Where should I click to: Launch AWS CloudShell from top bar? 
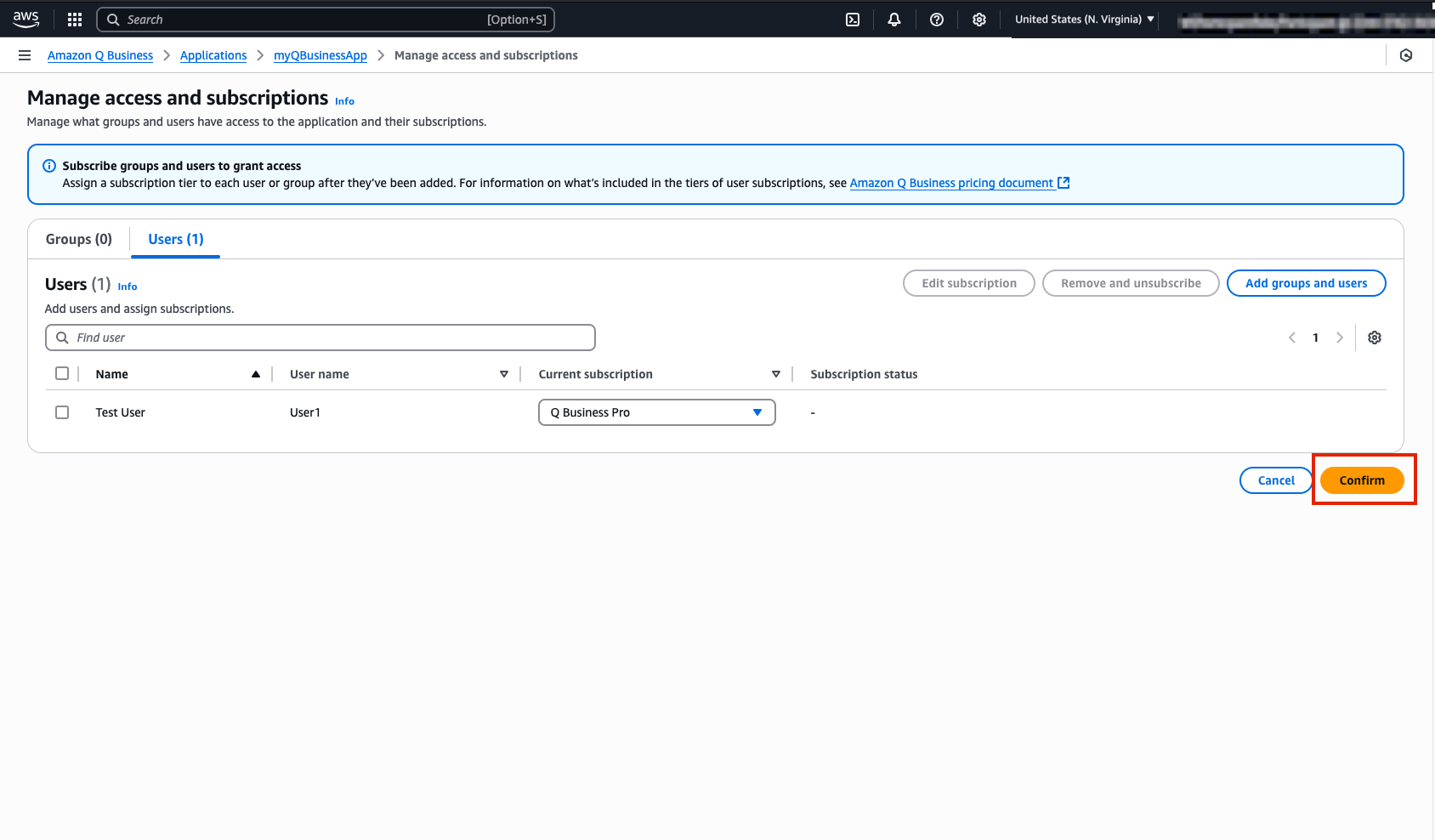pyautogui.click(x=853, y=20)
